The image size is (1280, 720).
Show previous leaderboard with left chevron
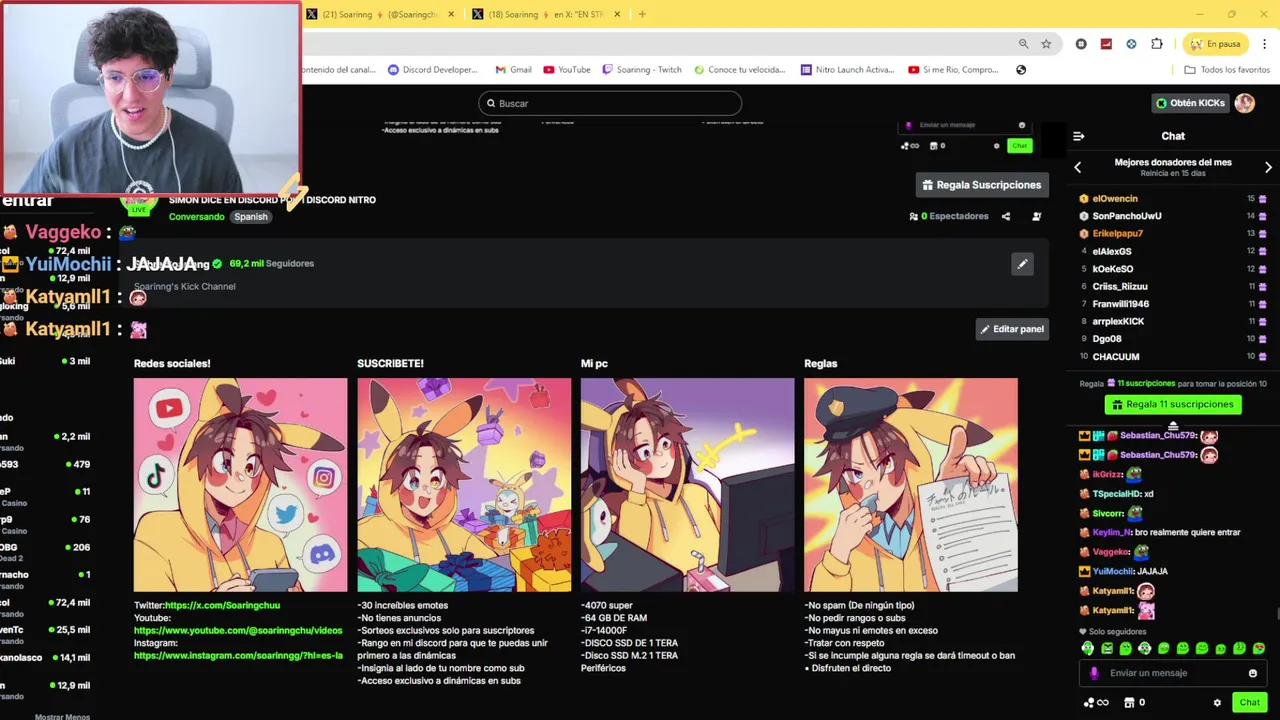1078,167
